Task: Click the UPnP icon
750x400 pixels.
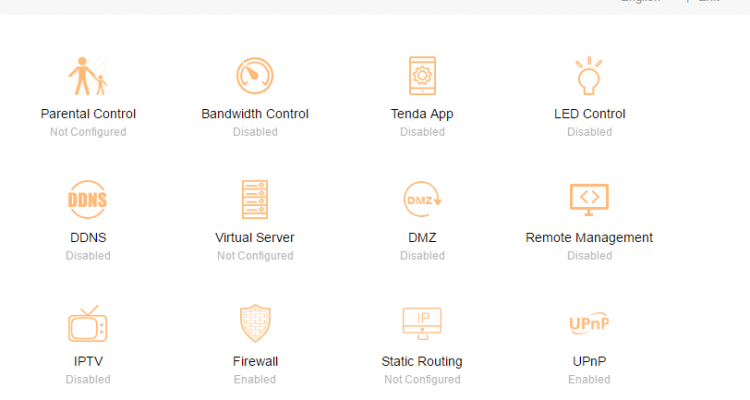Action: click(589, 324)
